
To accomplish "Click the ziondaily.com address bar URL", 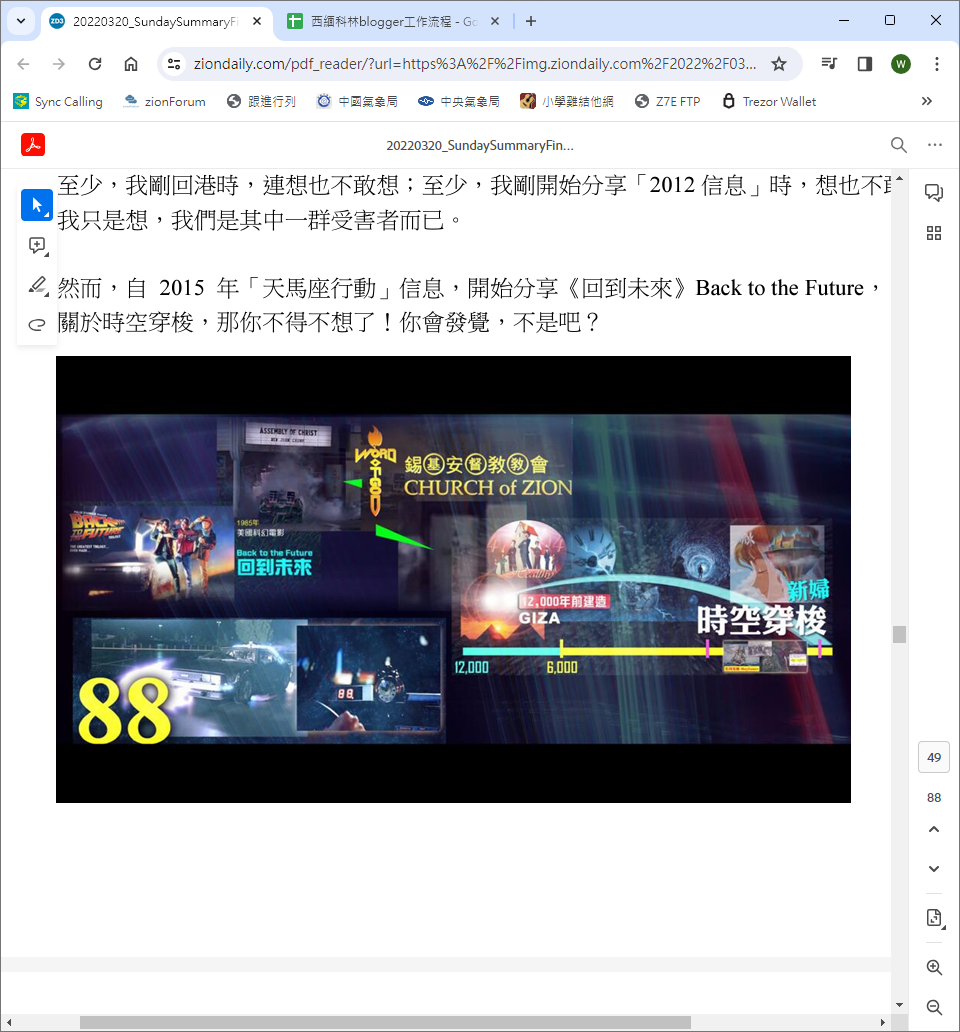I will pos(474,64).
